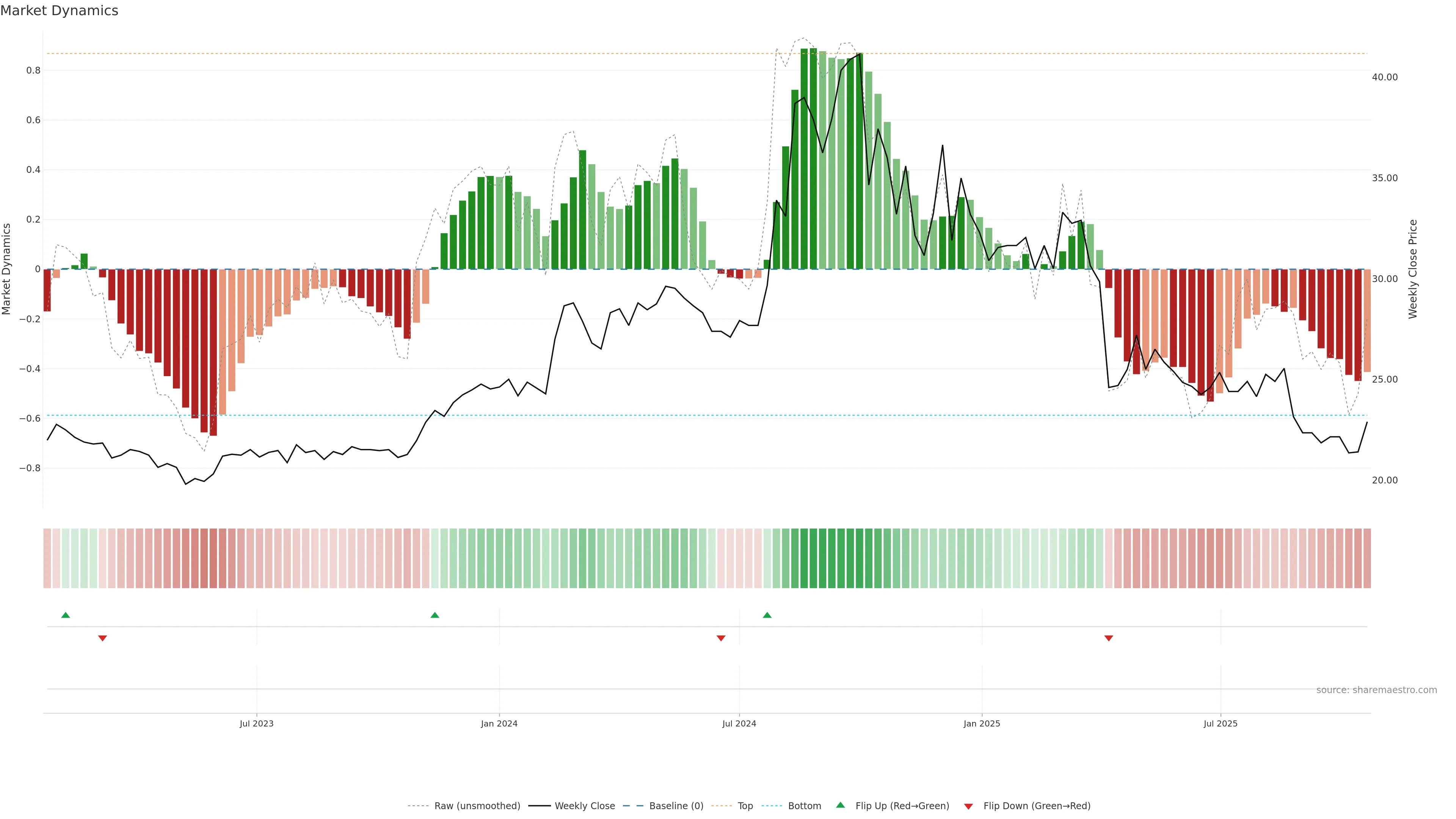
Task: Click the Weekly Close Price axis title
Action: pos(1412,269)
